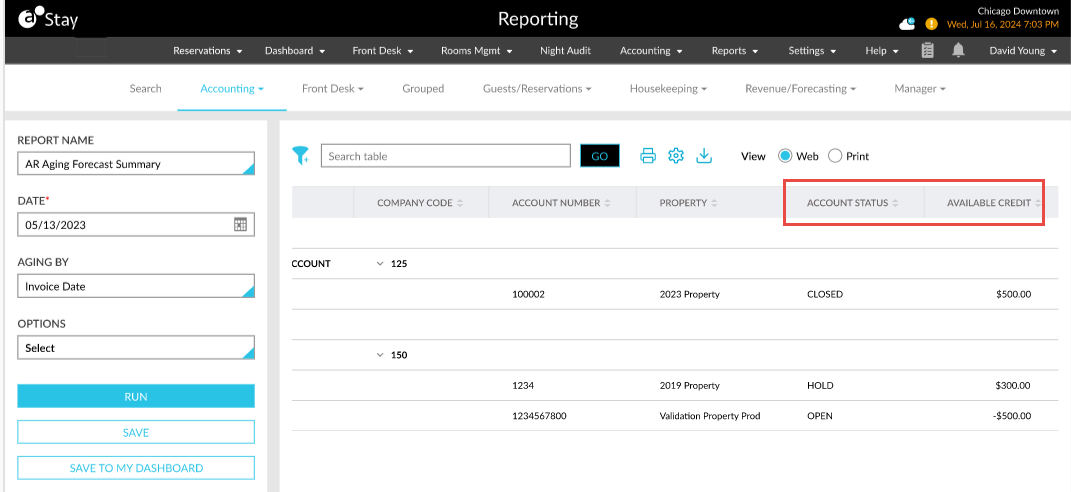This screenshot has height=492, width=1071.
Task: Click the 2023 Property cell
Action: [690, 295]
